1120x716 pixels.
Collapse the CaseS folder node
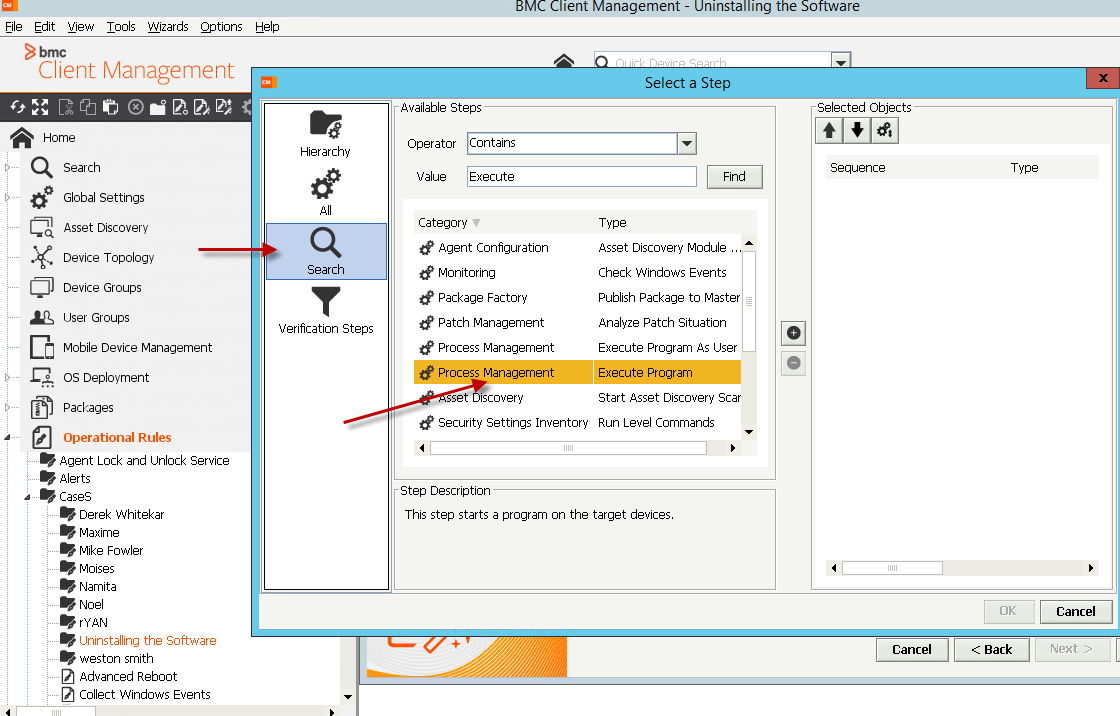pos(28,497)
